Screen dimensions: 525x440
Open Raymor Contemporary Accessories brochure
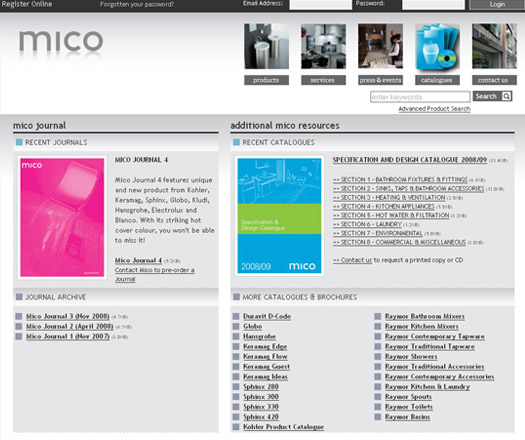pos(440,376)
